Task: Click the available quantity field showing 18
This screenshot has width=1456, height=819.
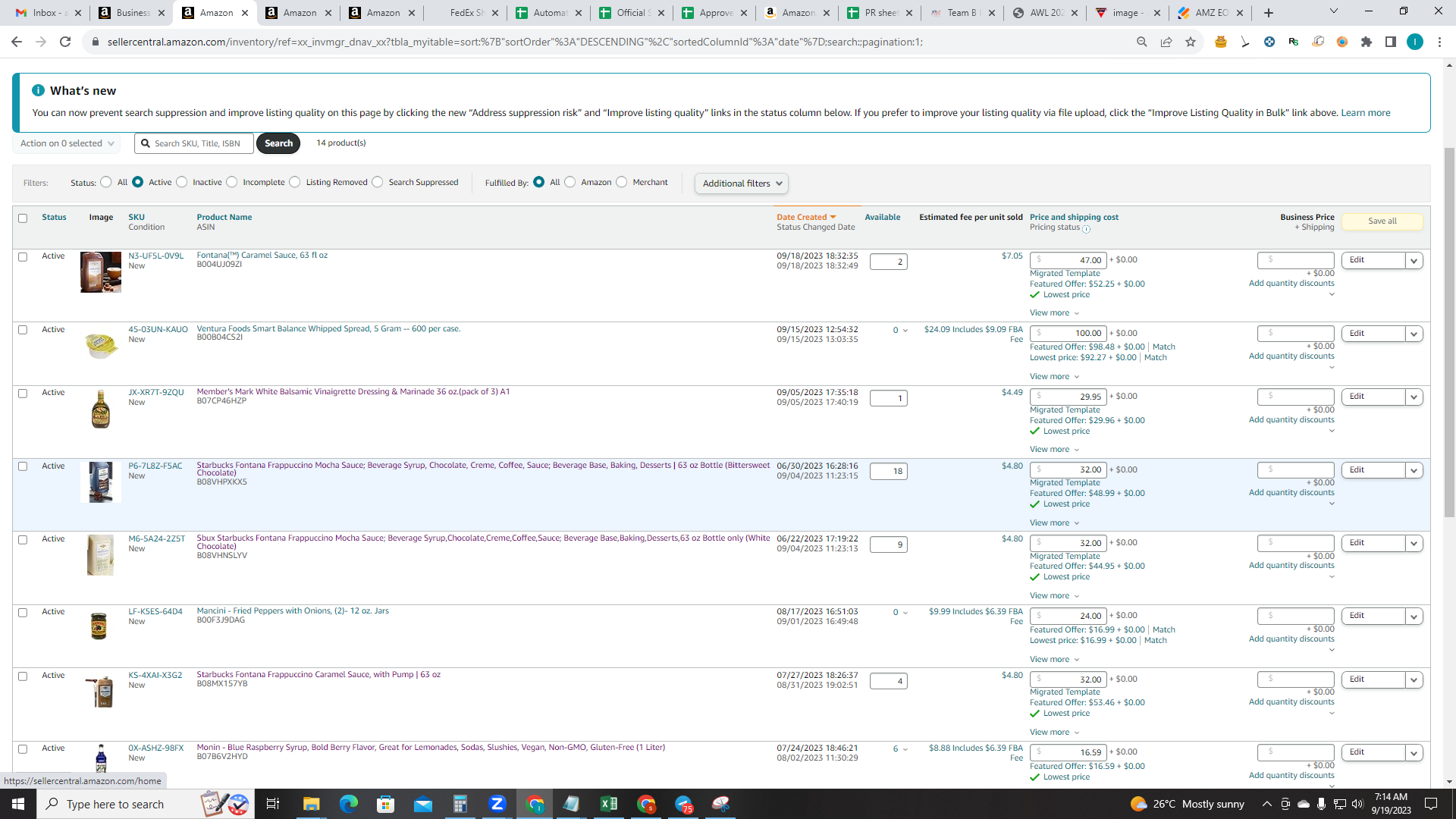Action: tap(888, 472)
